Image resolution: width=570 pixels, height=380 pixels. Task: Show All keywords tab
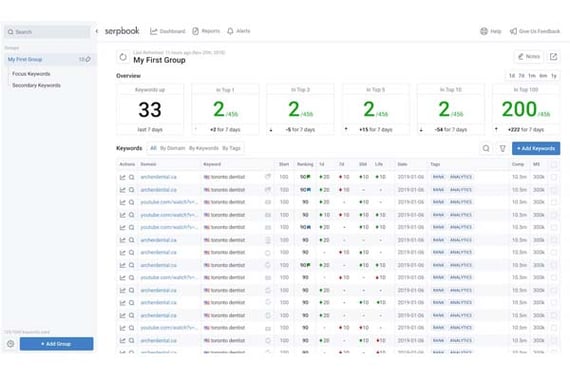[153, 148]
